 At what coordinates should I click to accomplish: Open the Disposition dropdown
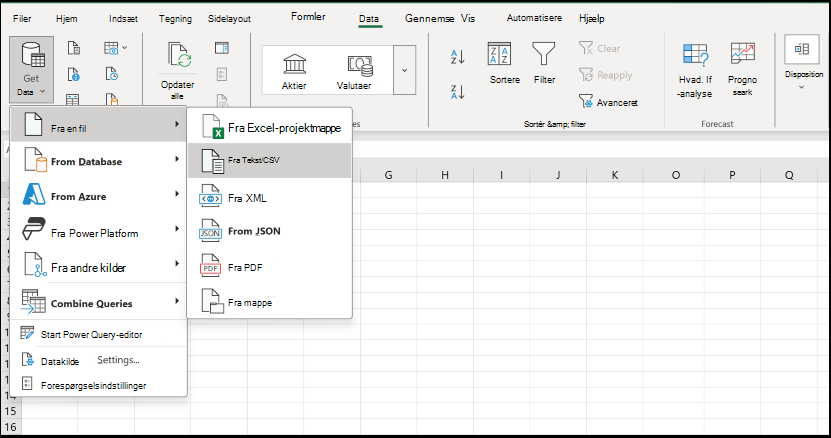click(x=803, y=64)
